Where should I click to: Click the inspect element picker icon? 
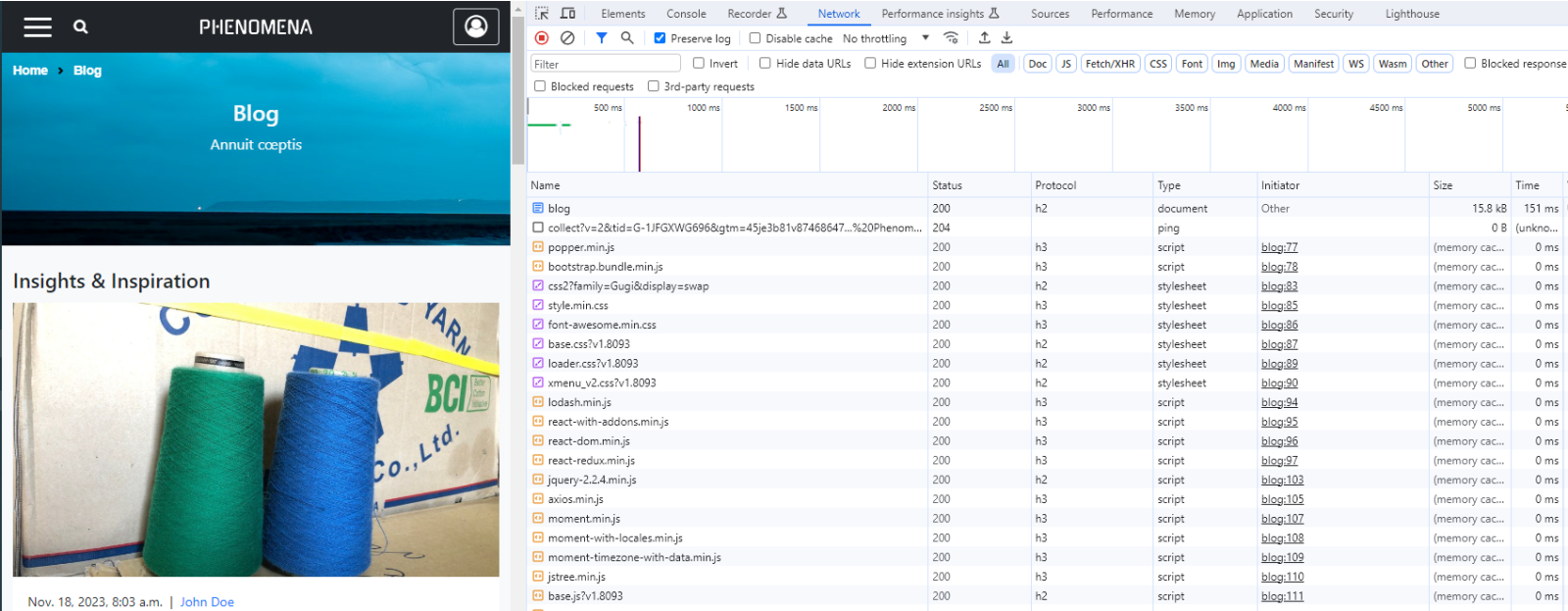[542, 14]
